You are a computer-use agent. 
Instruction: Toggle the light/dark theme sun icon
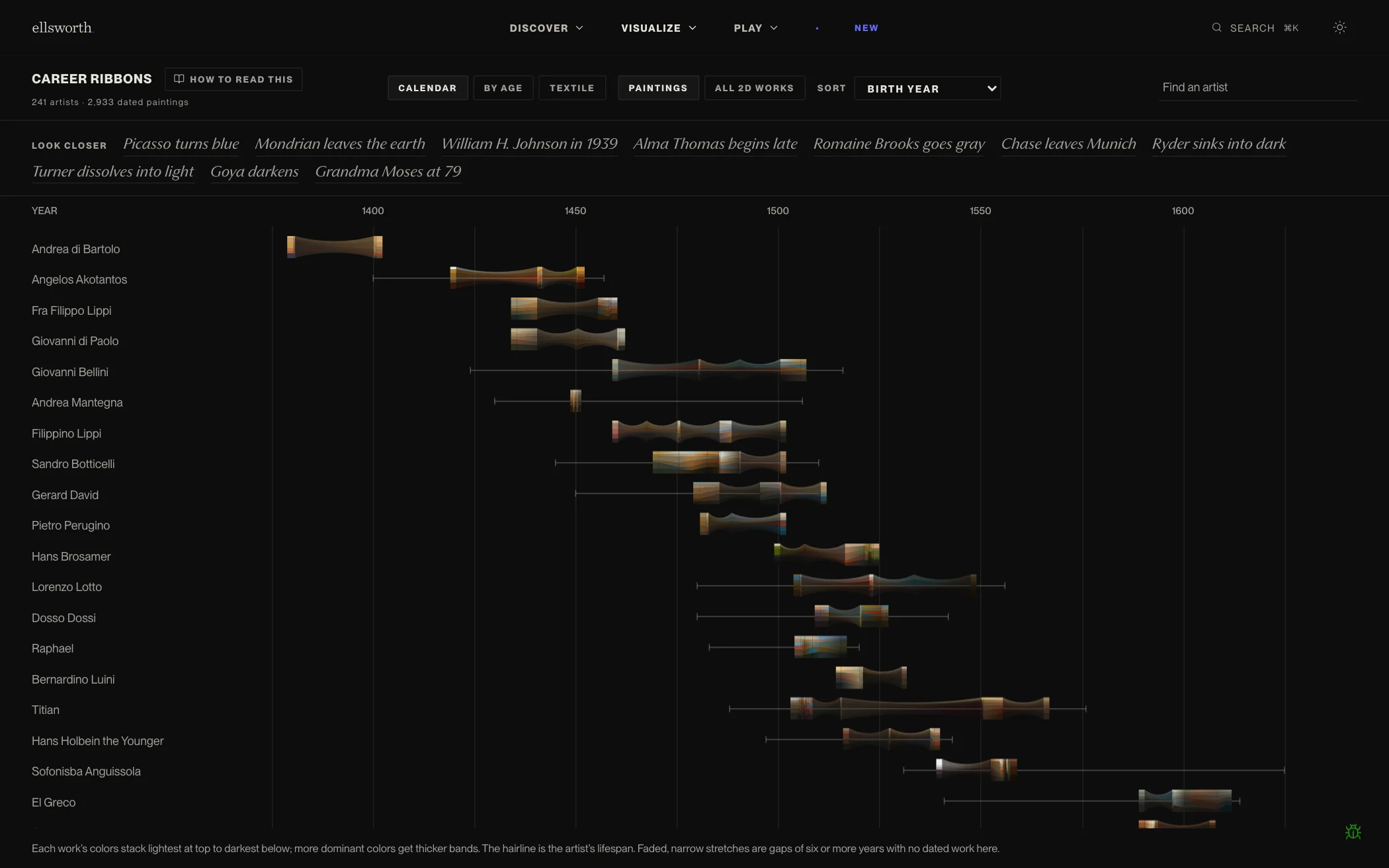click(1339, 28)
